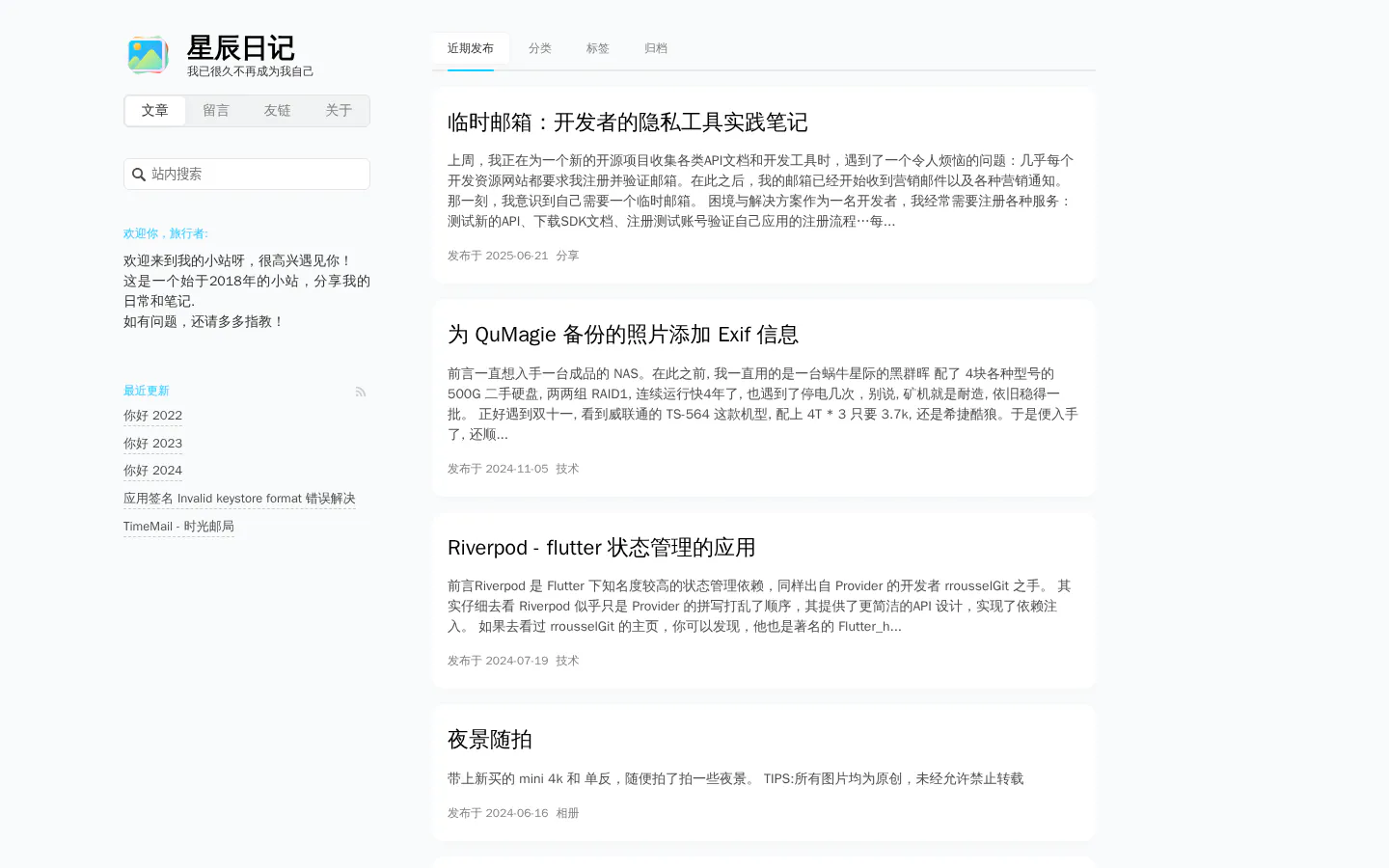Image resolution: width=1389 pixels, height=868 pixels.
Task: Click subtitle 我已很久不再成为我自己
Action: (250, 71)
